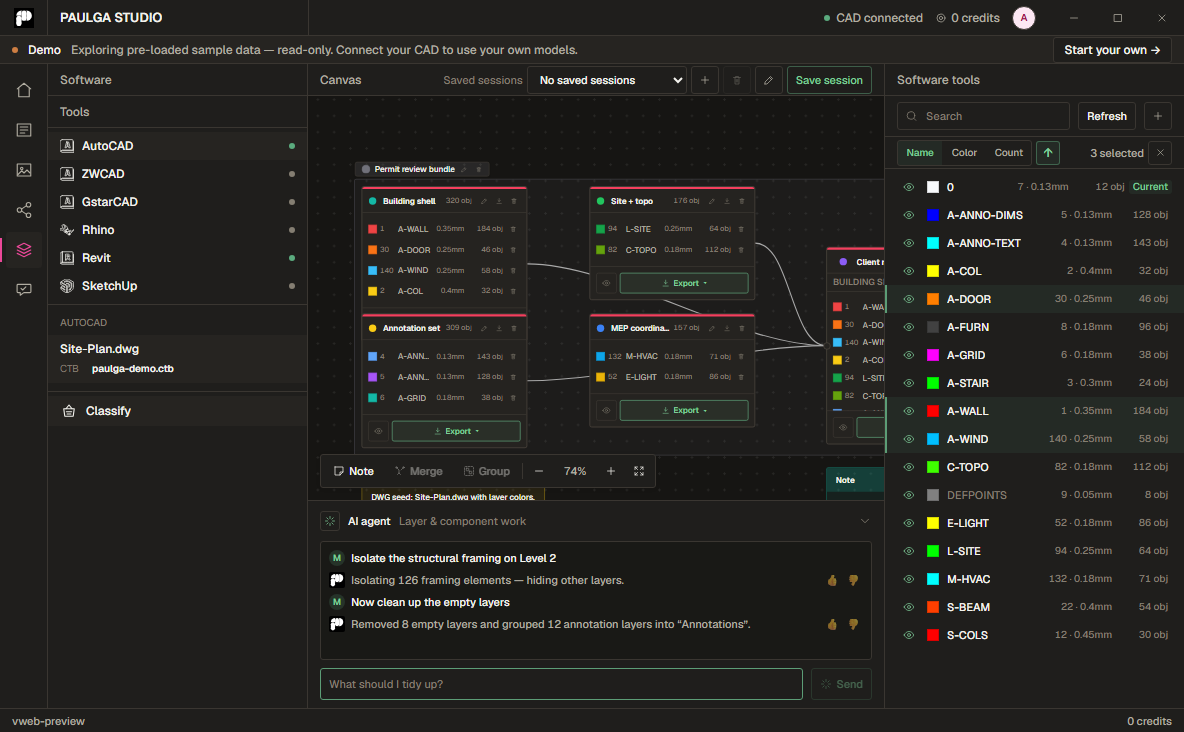
Task: Clear the 3 selected layers
Action: point(1161,153)
